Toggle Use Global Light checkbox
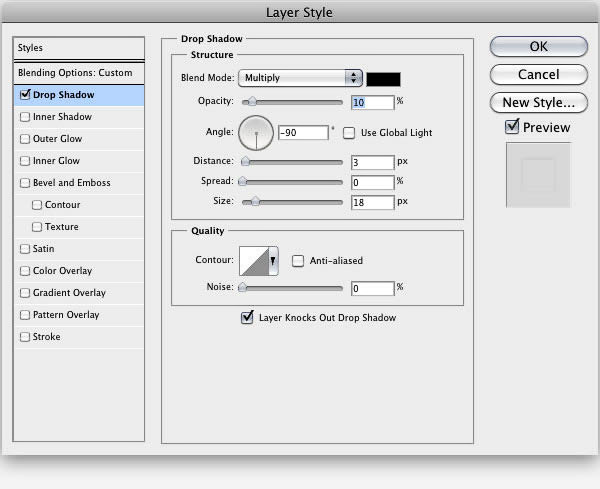Viewport: 600px width, 489px height. click(349, 133)
